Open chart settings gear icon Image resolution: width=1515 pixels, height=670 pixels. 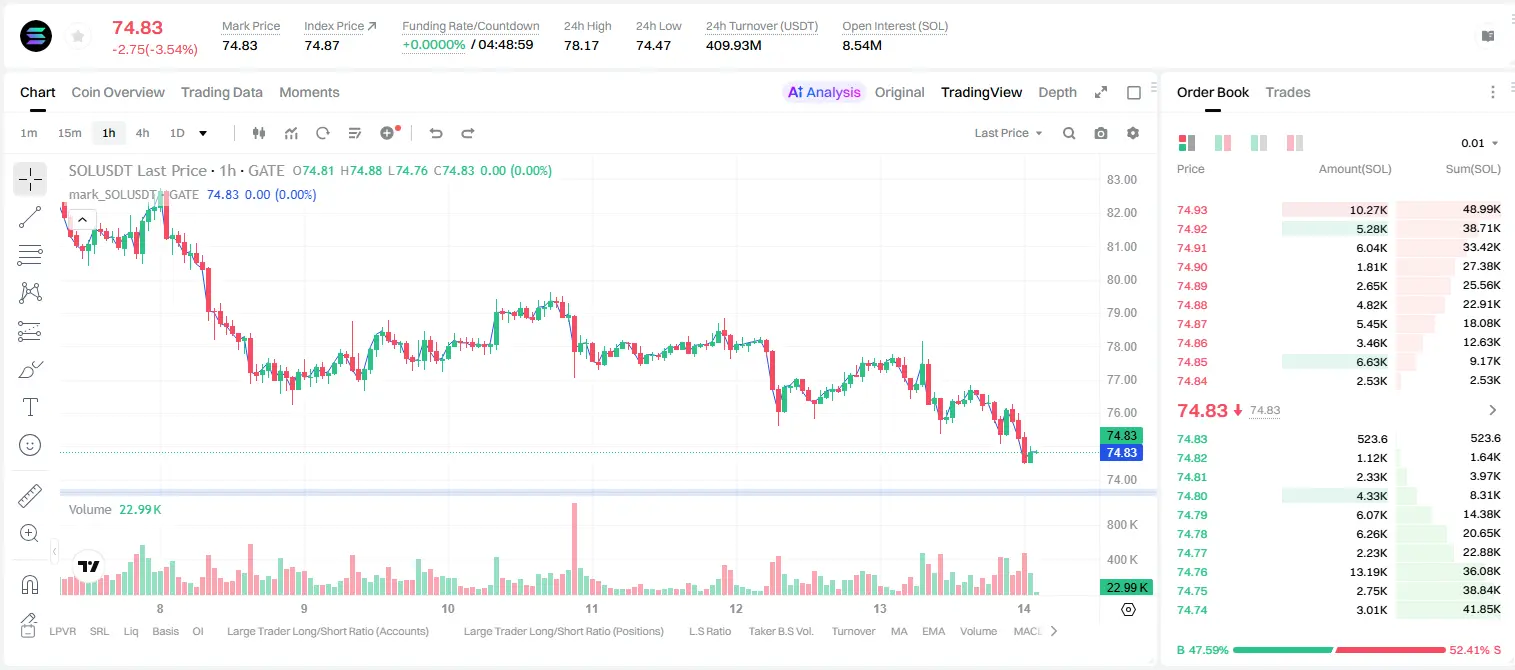coord(1133,133)
